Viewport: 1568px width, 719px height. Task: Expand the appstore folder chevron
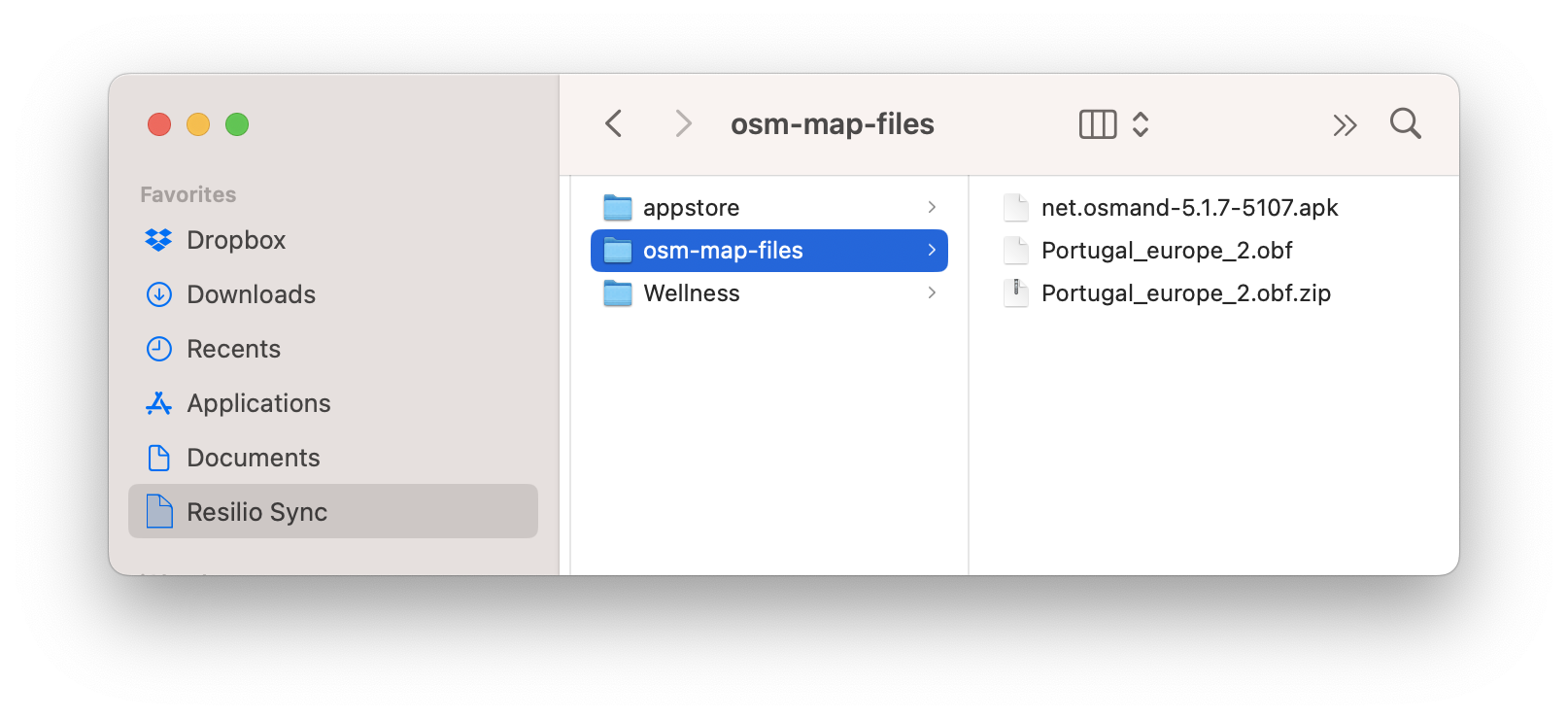coord(932,207)
